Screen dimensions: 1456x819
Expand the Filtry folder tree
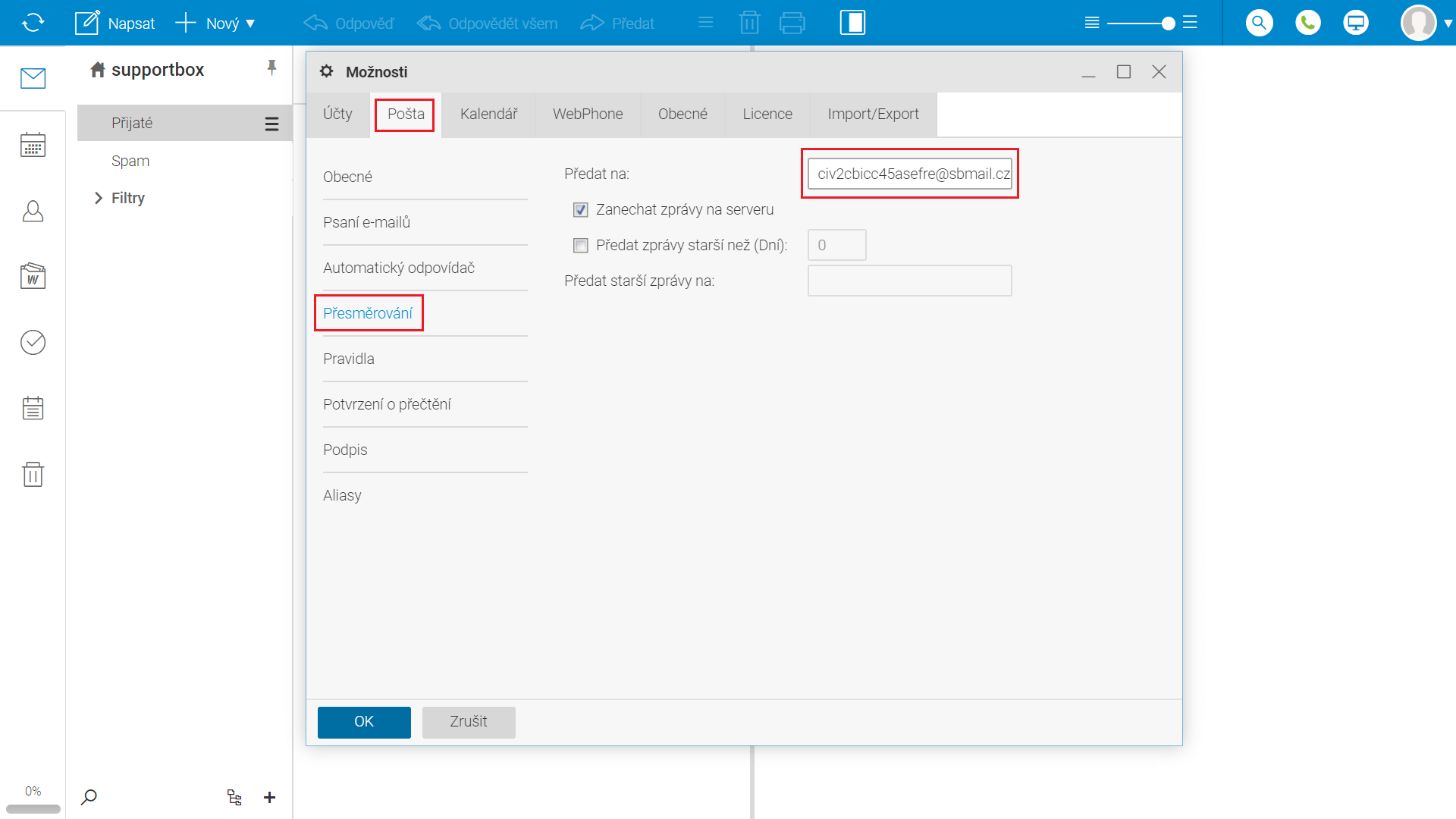point(98,198)
